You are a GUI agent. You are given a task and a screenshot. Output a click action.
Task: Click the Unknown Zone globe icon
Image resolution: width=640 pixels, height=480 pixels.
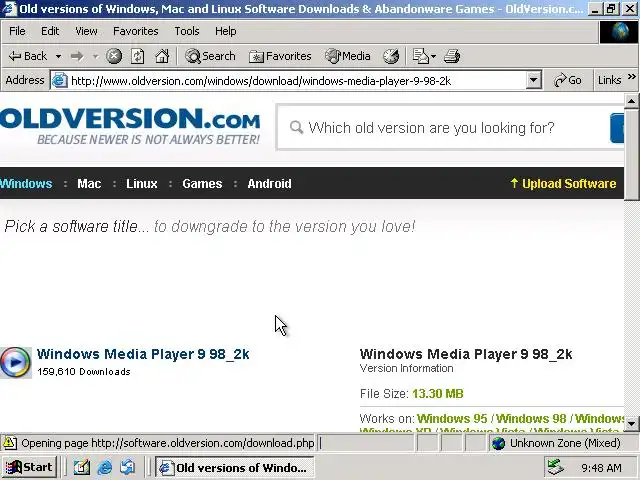499,443
